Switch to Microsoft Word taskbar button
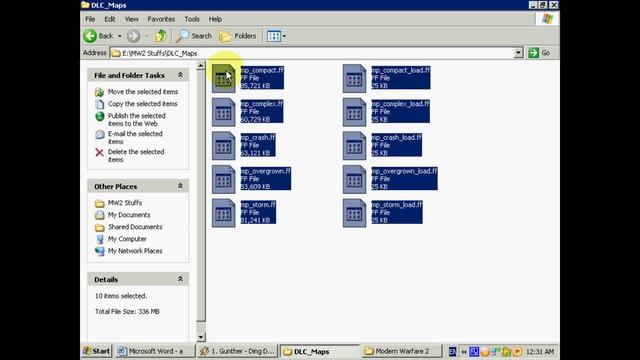The height and width of the screenshot is (360, 640). click(155, 351)
